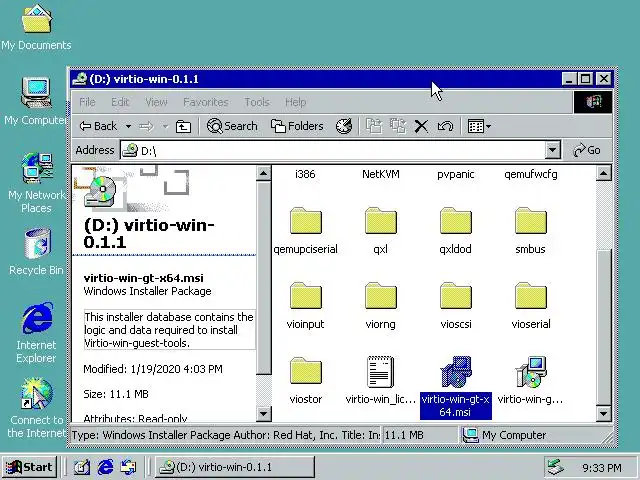Click into the Address field D:\
This screenshot has width=640, height=480.
(333, 151)
